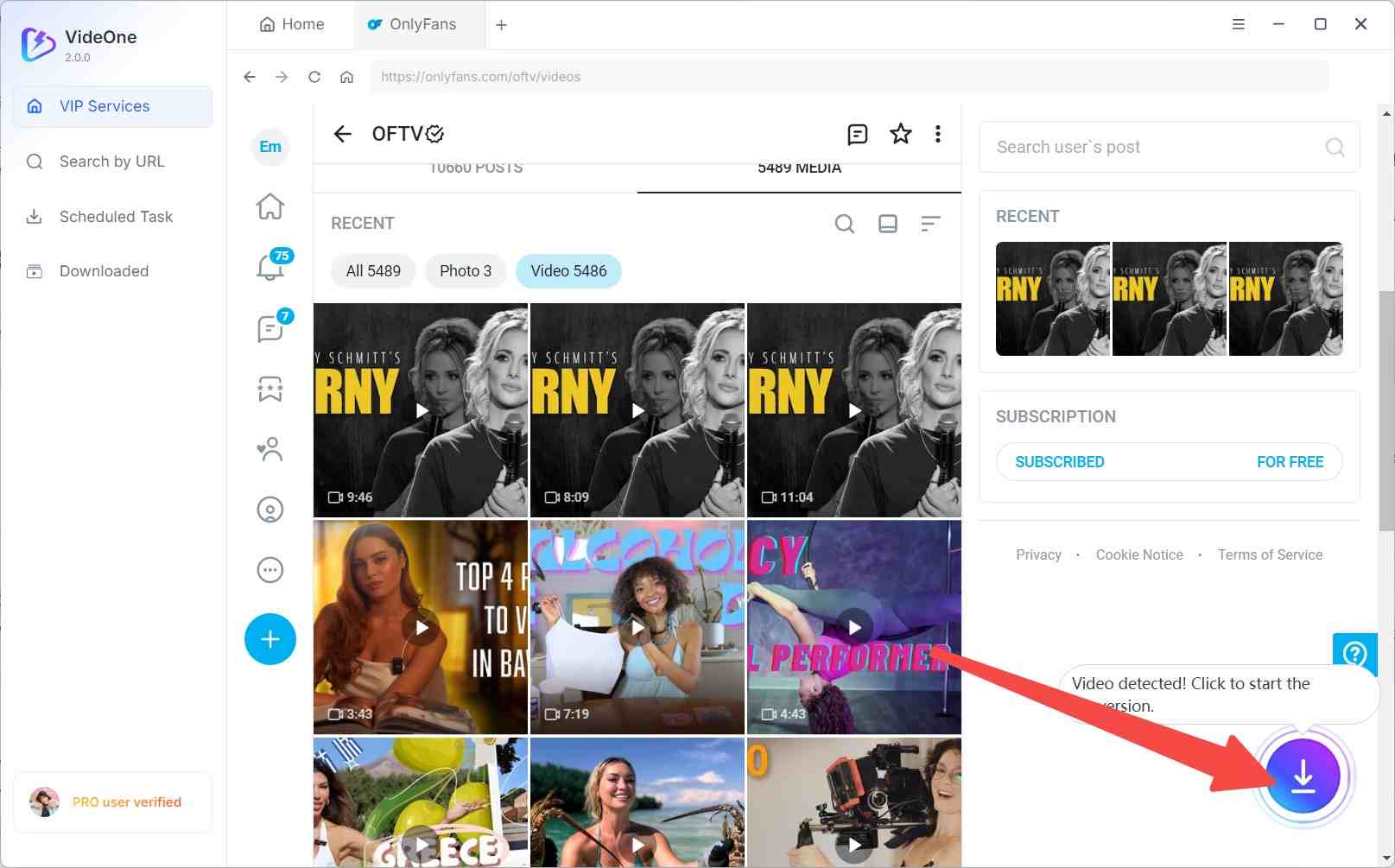Favorite OFTV with the star icon

click(x=901, y=134)
